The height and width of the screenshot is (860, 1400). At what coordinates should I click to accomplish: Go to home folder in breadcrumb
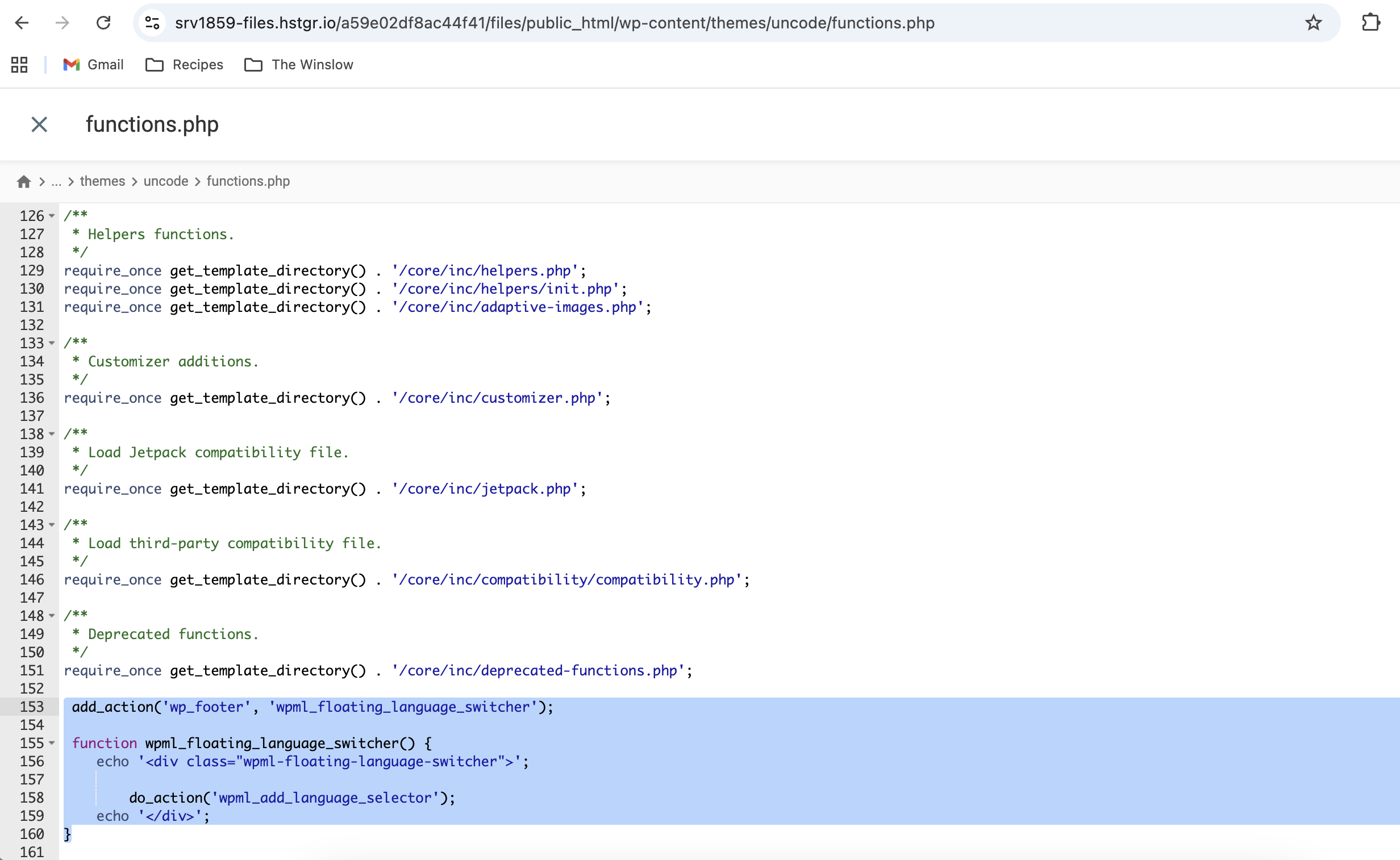[x=24, y=181]
